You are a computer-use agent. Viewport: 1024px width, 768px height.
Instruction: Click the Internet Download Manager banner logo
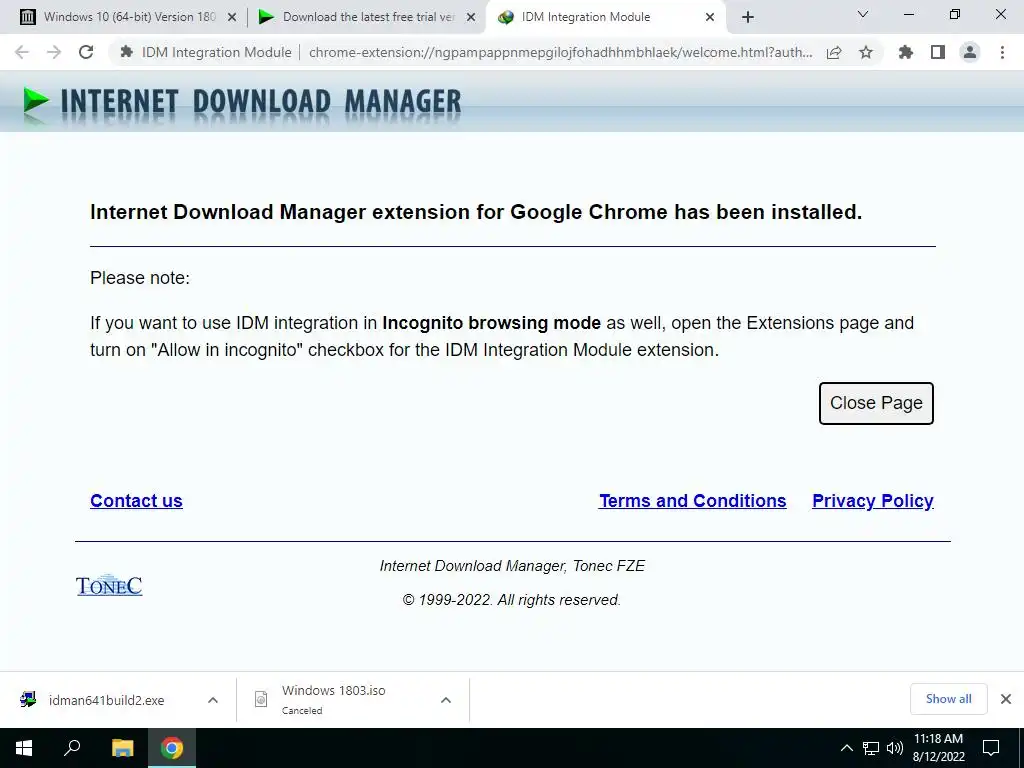pyautogui.click(x=242, y=103)
